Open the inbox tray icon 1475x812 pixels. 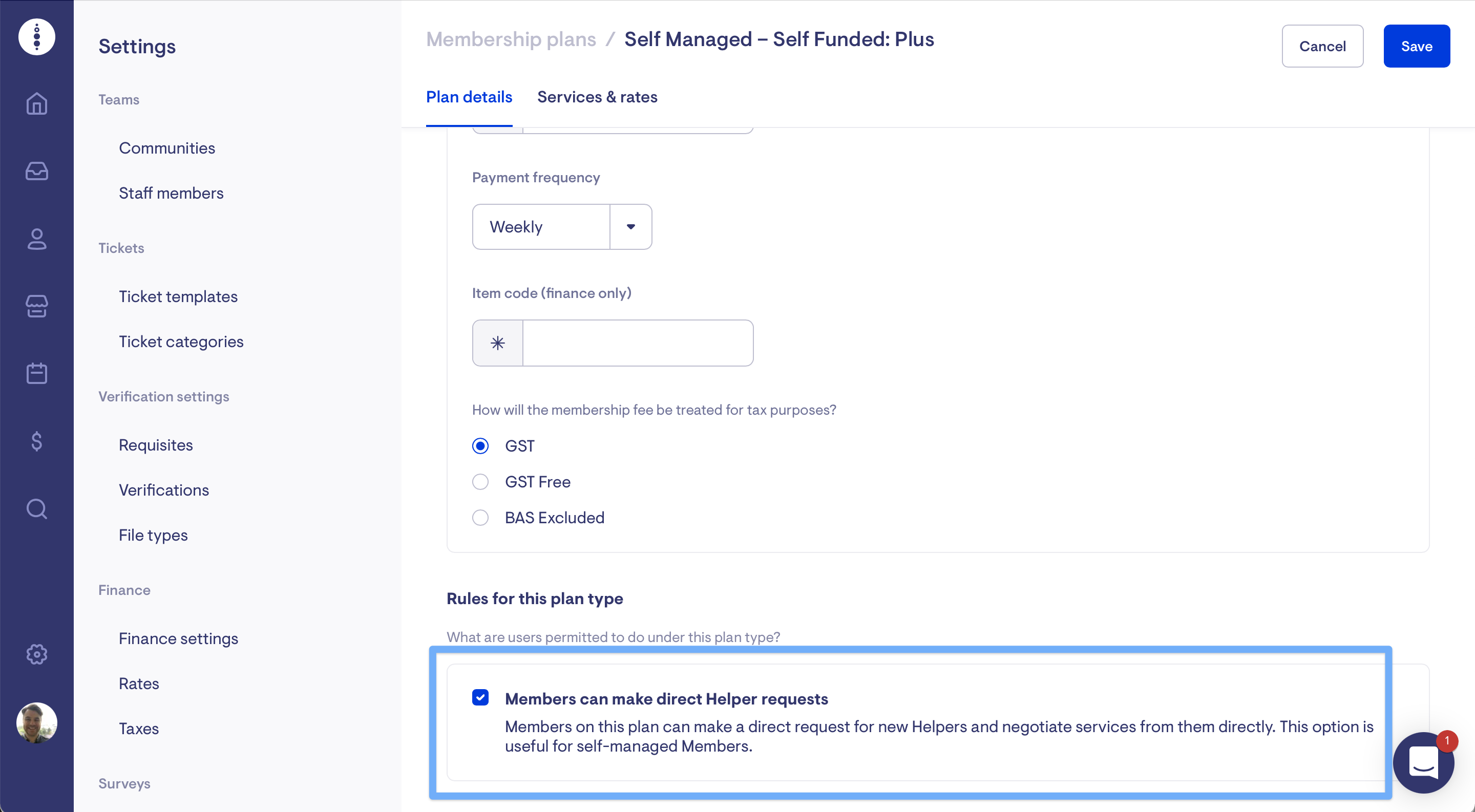(37, 171)
